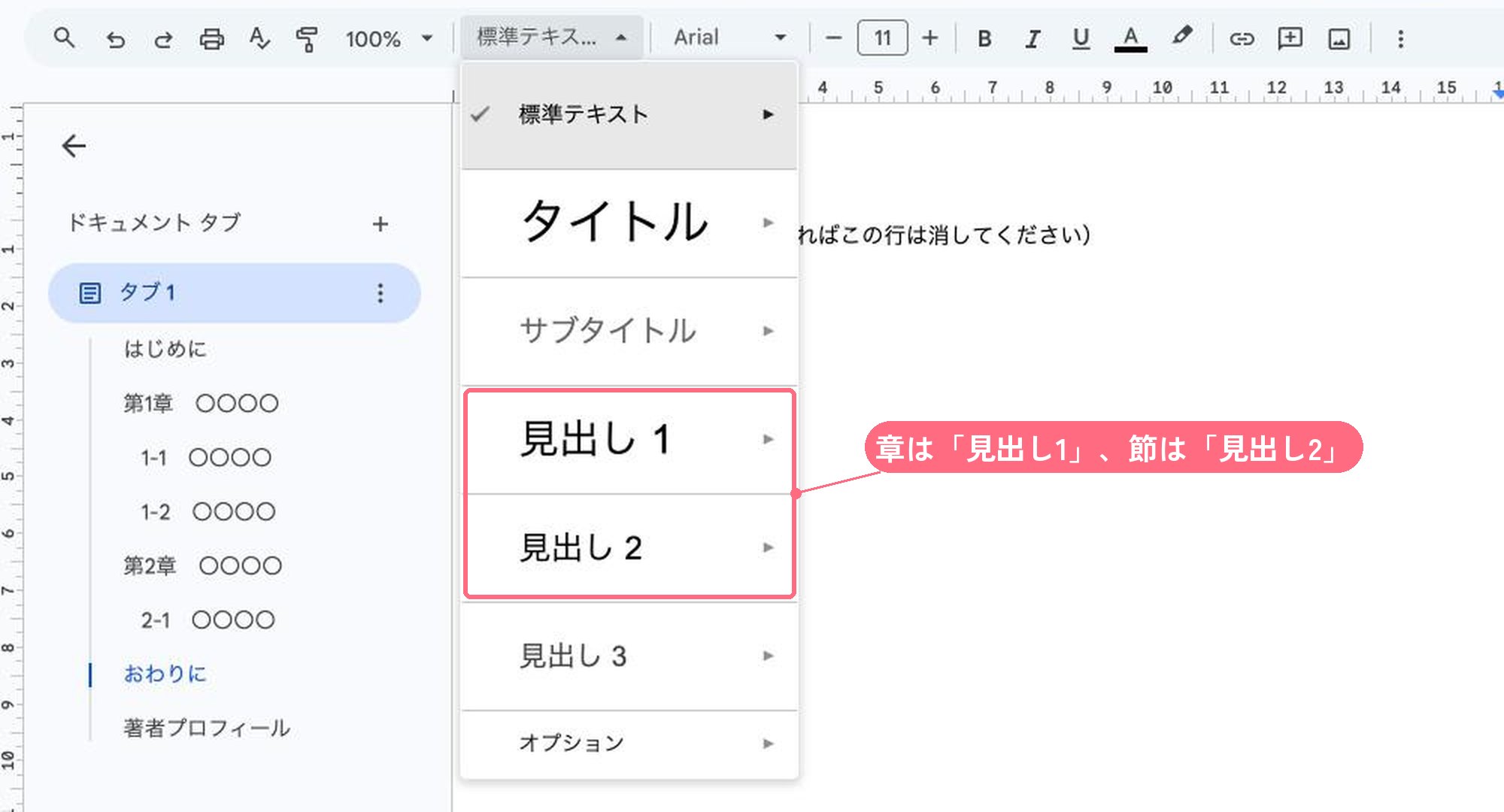Open the text color picker
This screenshot has height=812, width=1504.
pyautogui.click(x=1130, y=38)
